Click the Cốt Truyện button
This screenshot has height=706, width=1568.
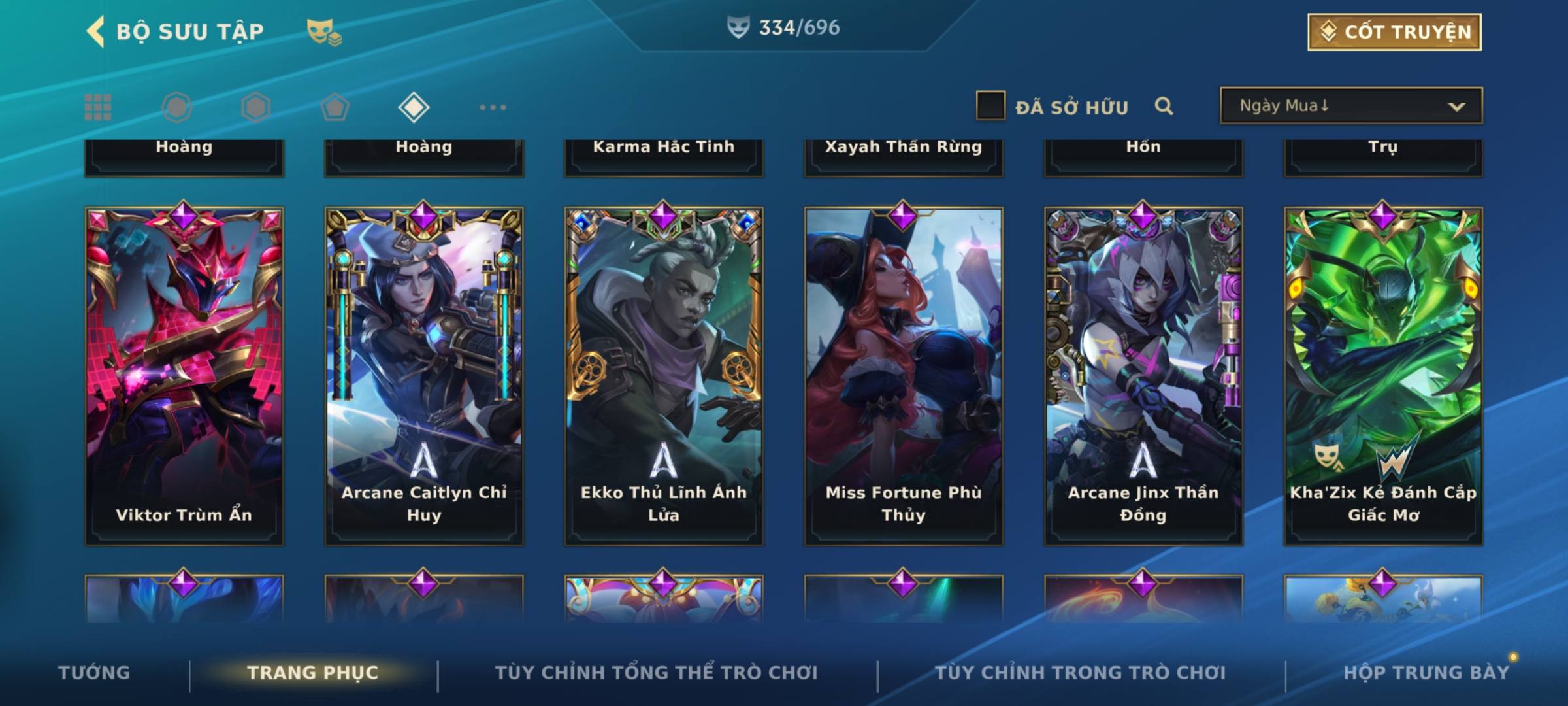1394,32
